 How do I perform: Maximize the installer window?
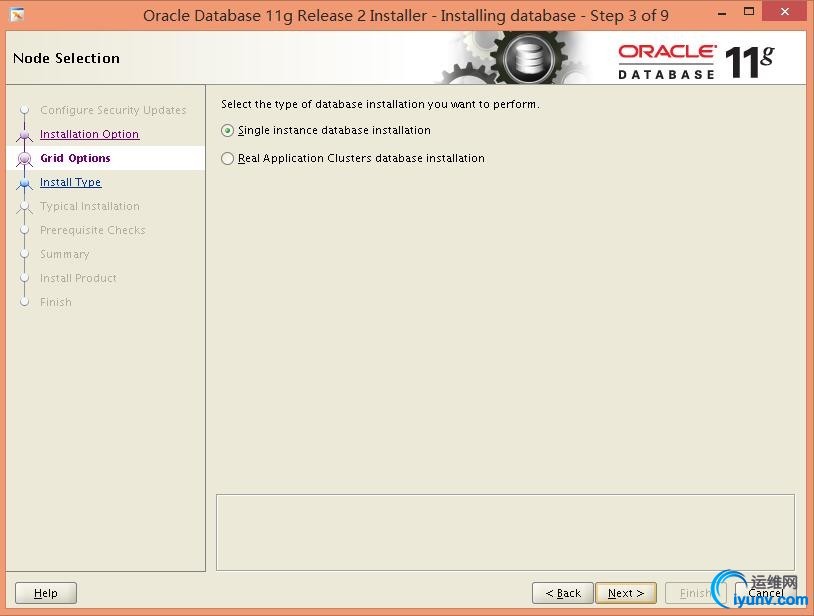(x=749, y=11)
